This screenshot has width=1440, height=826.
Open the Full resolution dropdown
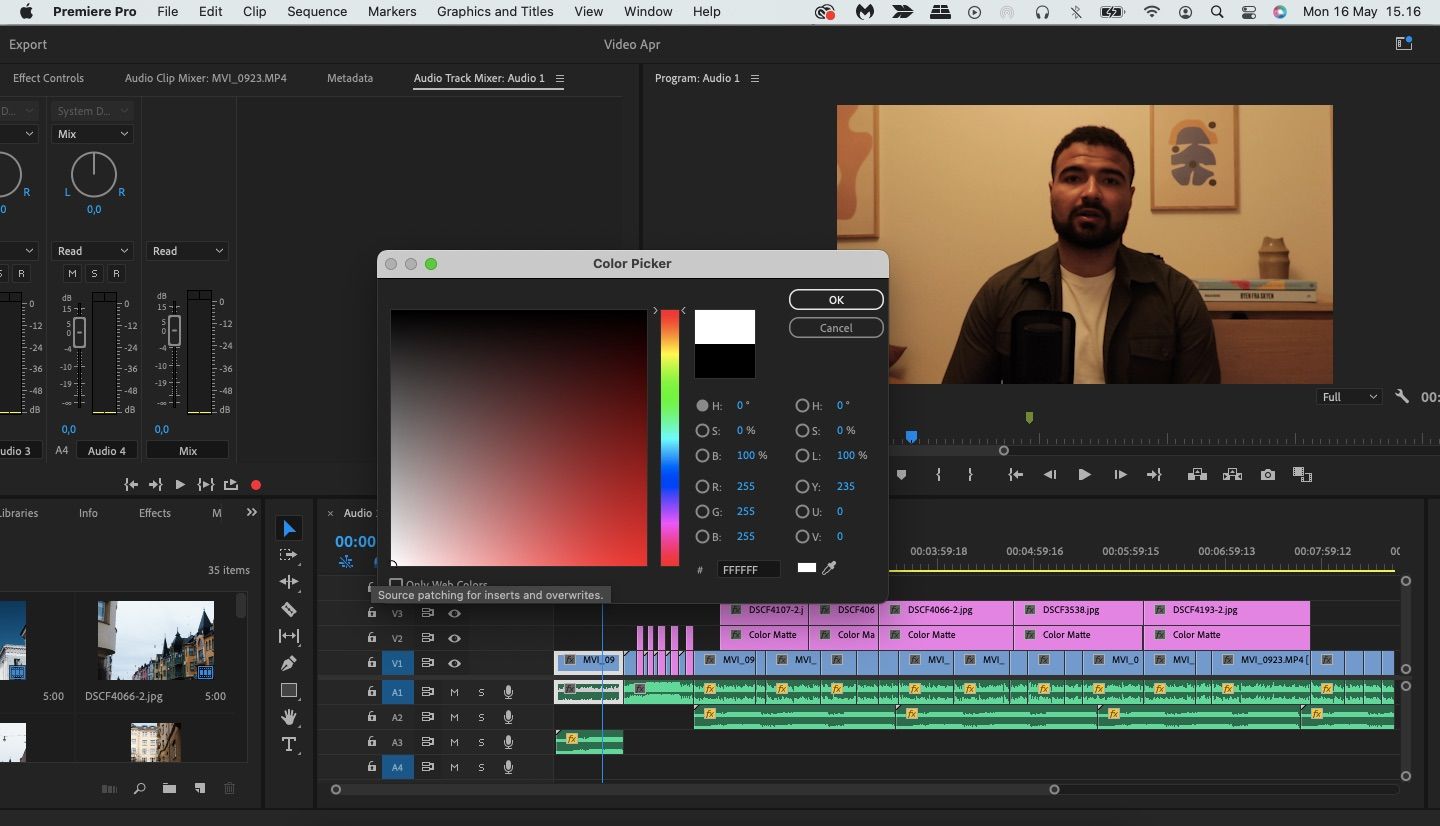(x=1348, y=396)
